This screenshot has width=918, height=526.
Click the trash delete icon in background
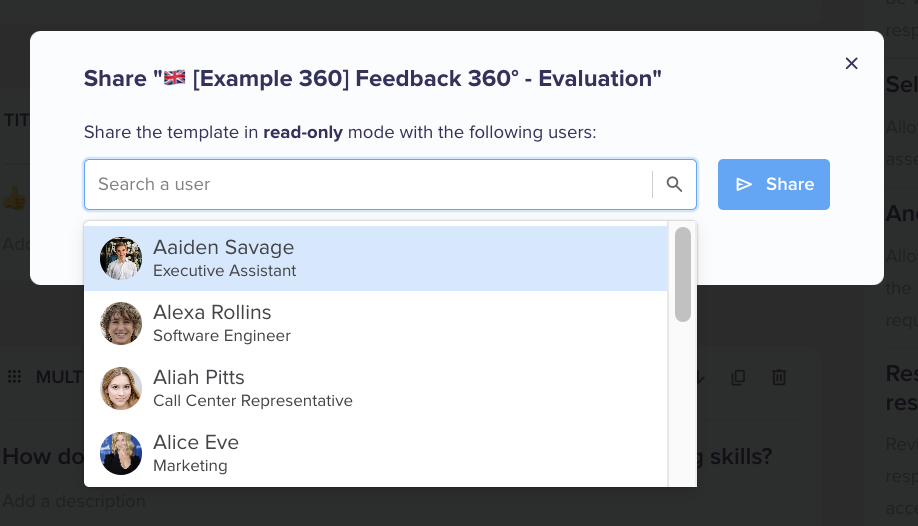(779, 377)
